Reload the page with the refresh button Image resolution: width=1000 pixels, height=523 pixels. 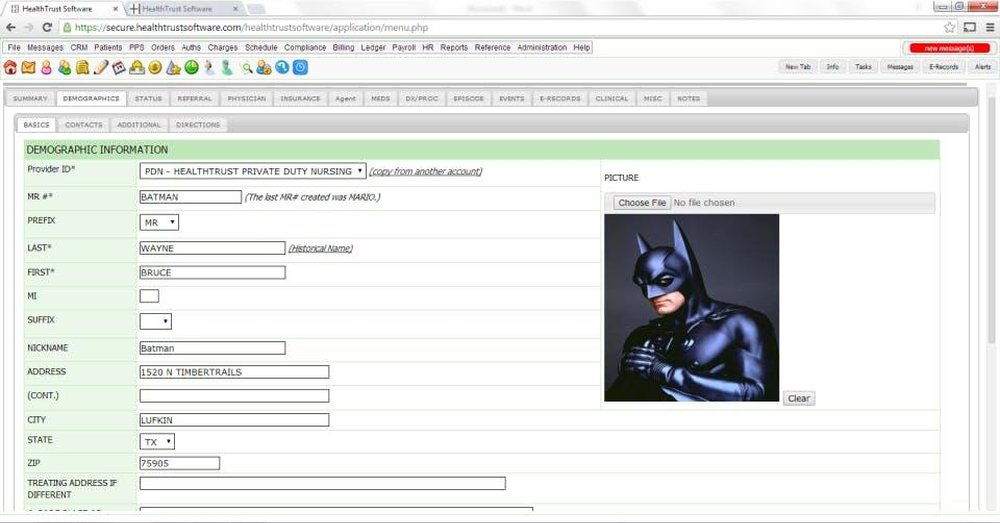[x=47, y=27]
